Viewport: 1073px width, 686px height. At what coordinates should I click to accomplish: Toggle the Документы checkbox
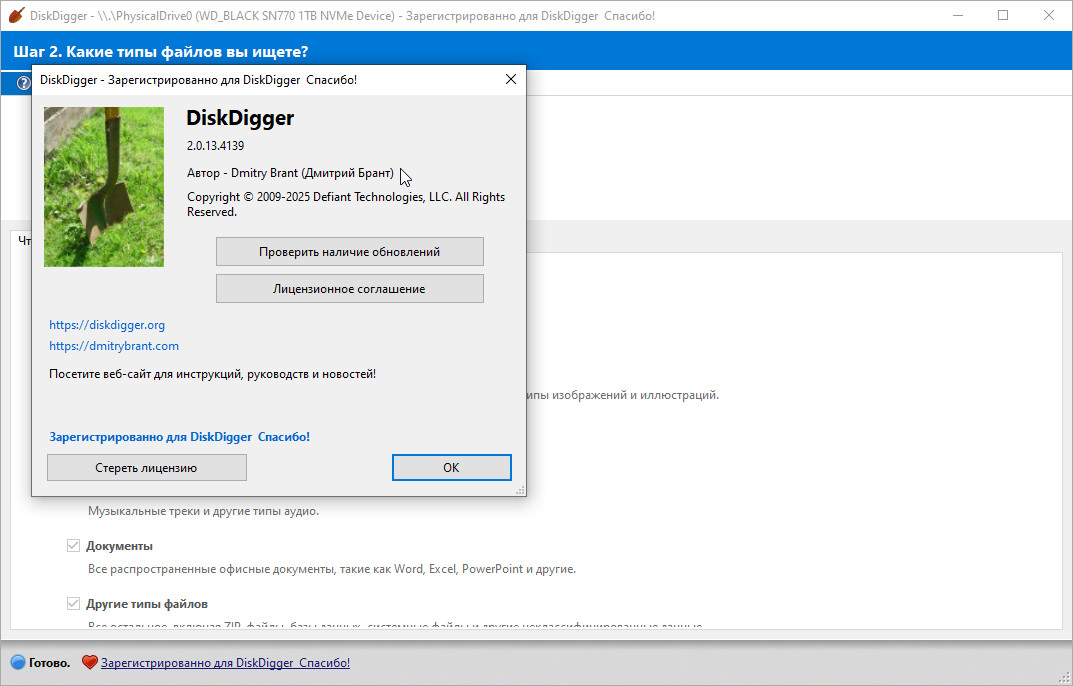coord(73,546)
